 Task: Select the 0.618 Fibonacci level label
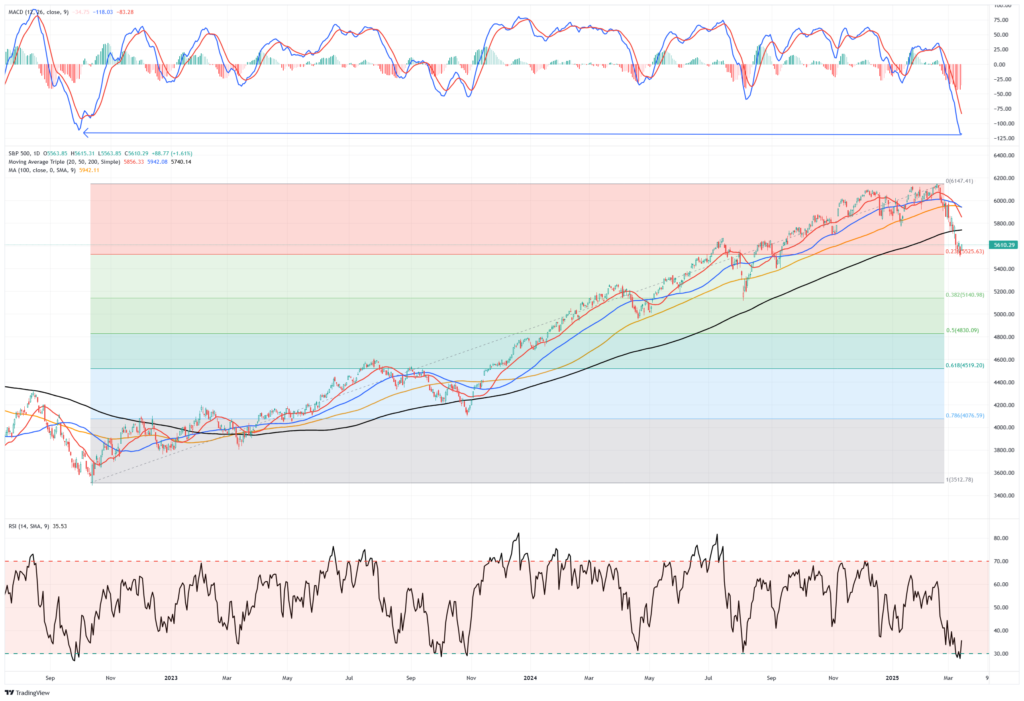pyautogui.click(x=965, y=366)
